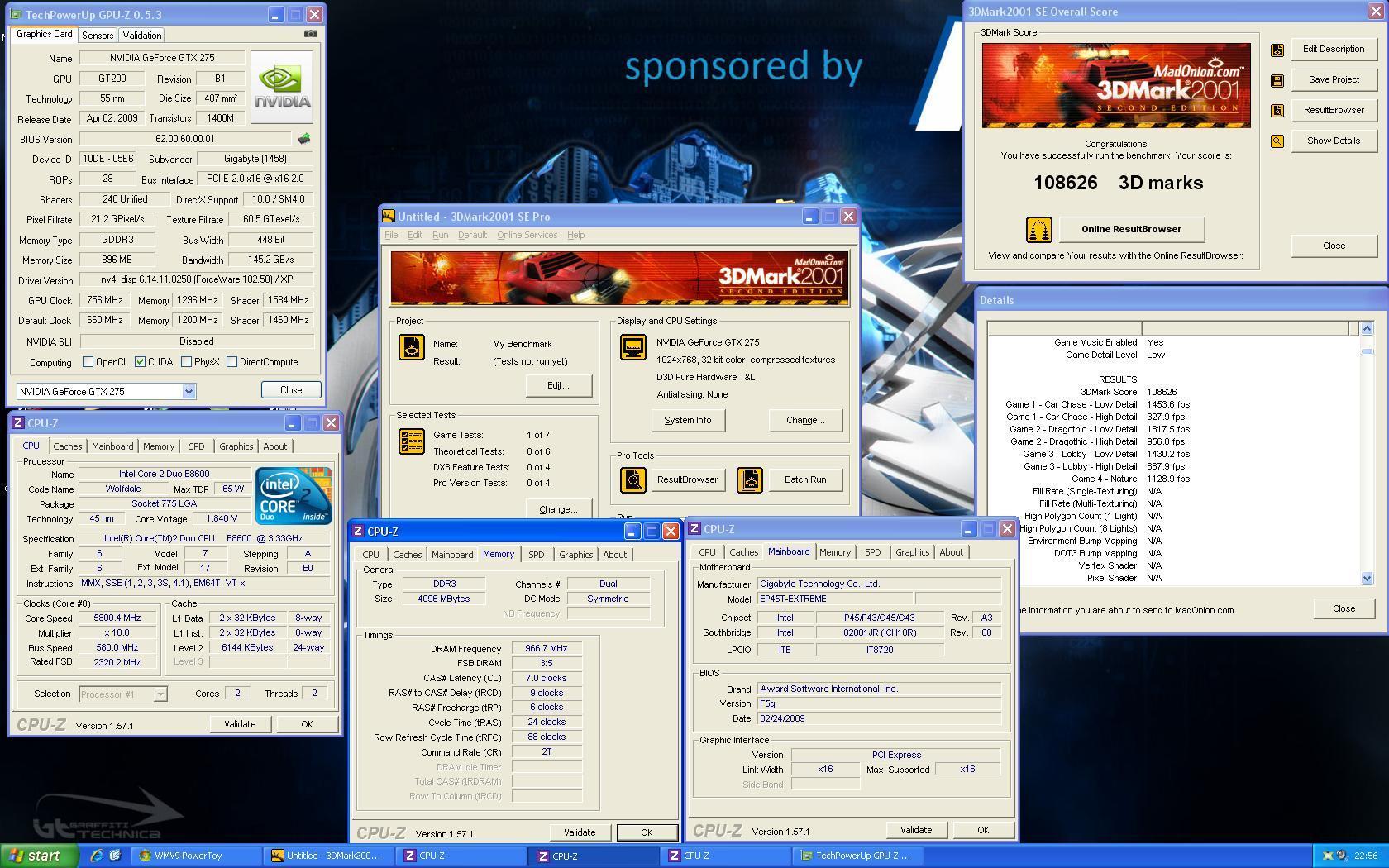
Task: Toggle the CUDA checkbox
Action: tap(140, 362)
